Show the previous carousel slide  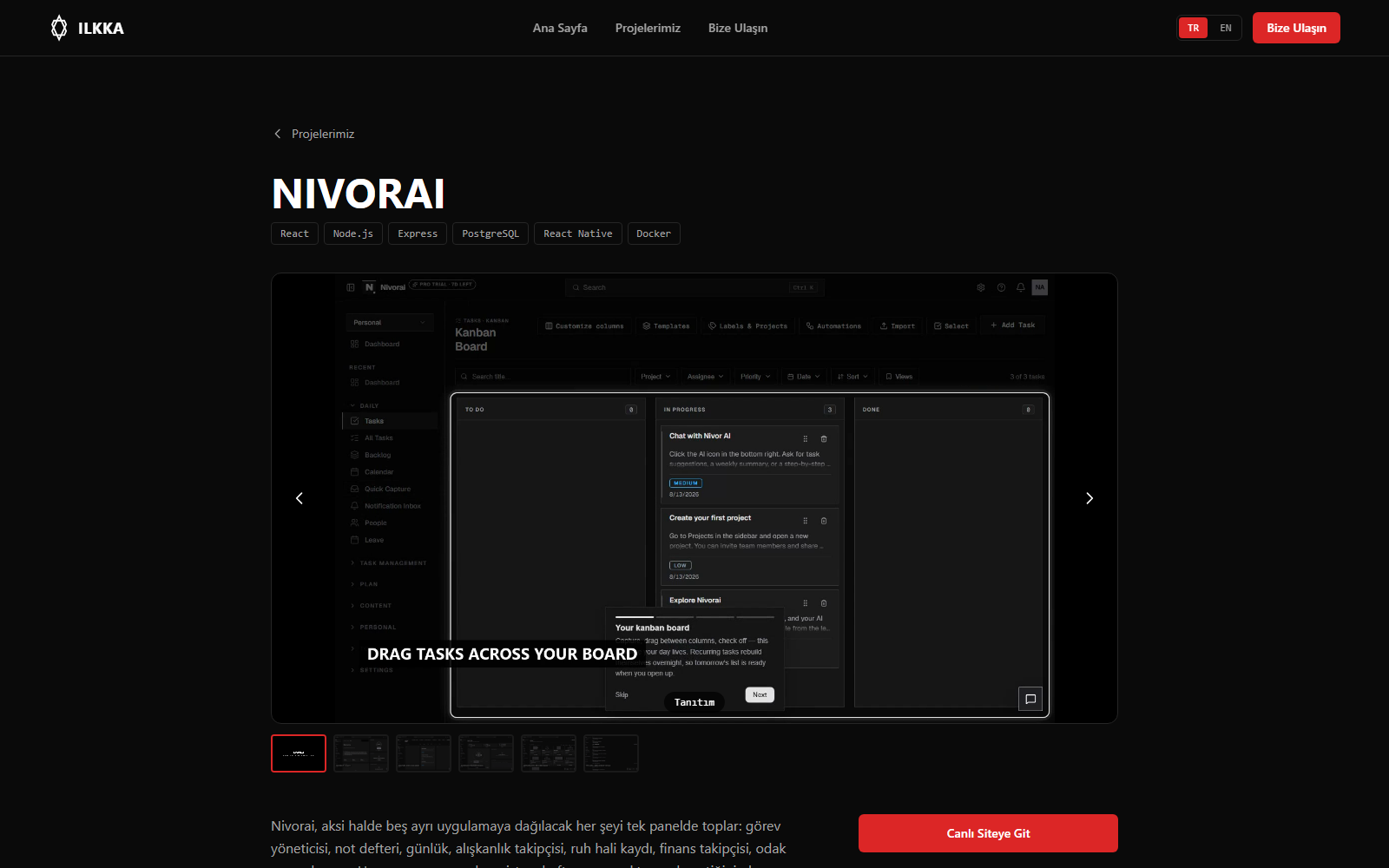pos(300,498)
